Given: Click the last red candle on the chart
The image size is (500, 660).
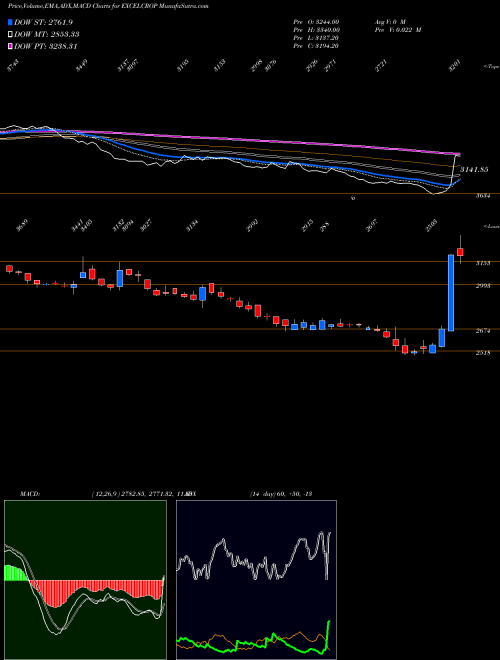Looking at the screenshot, I should tap(460, 252).
